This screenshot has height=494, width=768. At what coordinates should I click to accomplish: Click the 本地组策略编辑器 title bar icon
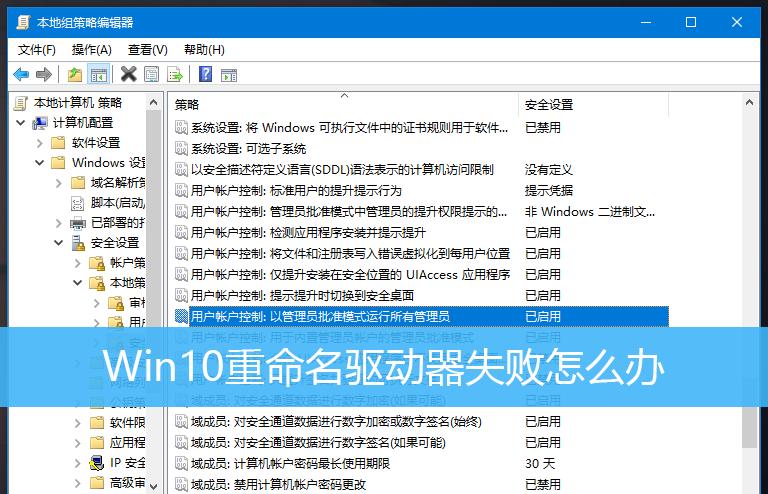[23, 22]
